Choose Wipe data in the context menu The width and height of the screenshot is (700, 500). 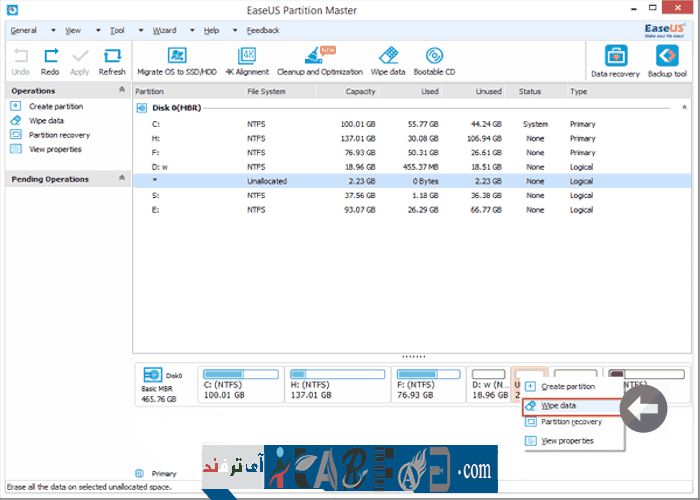(x=559, y=406)
